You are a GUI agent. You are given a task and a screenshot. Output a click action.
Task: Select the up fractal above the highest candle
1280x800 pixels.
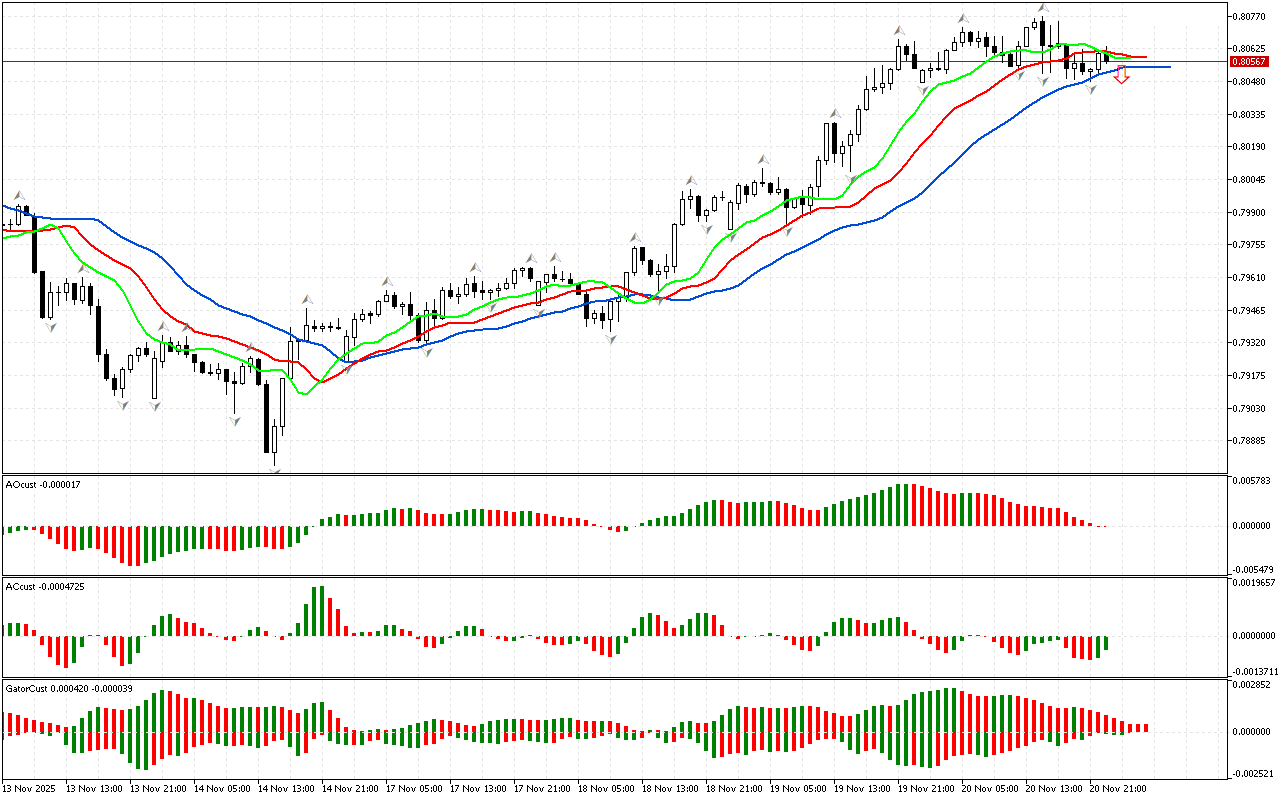1042,8
